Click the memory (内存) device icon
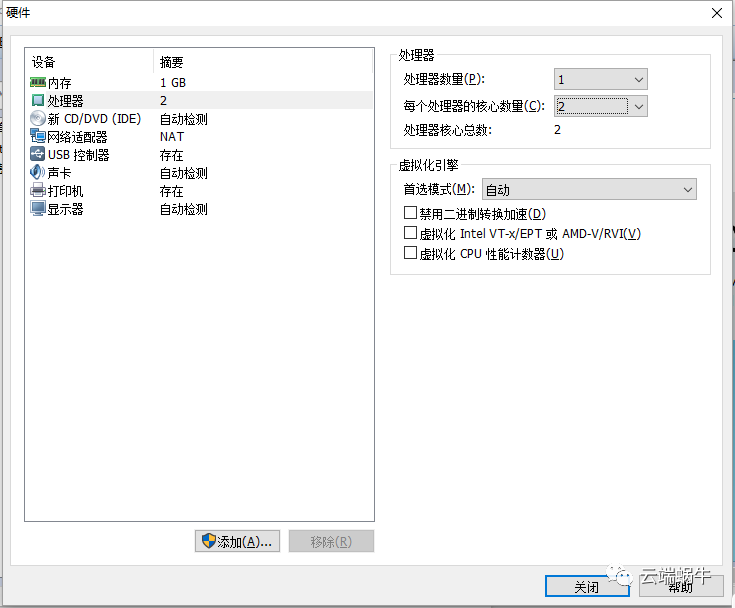 tap(38, 83)
